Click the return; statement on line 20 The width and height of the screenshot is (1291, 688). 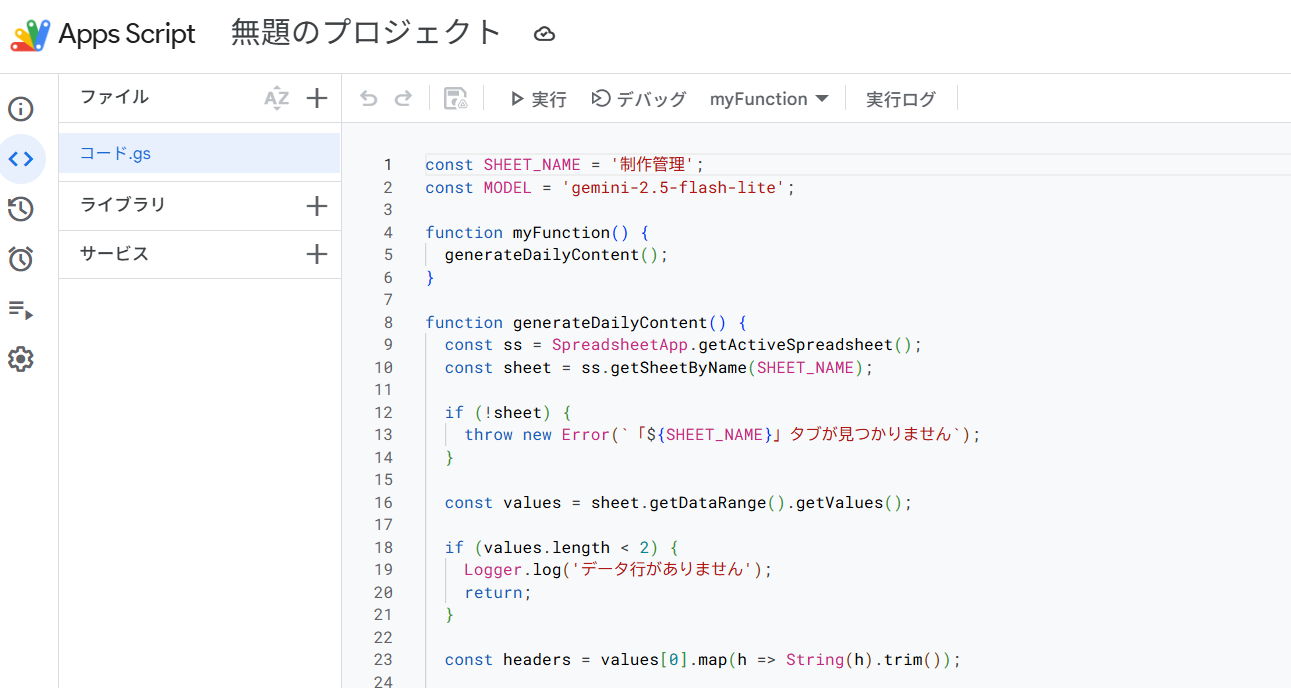point(498,593)
